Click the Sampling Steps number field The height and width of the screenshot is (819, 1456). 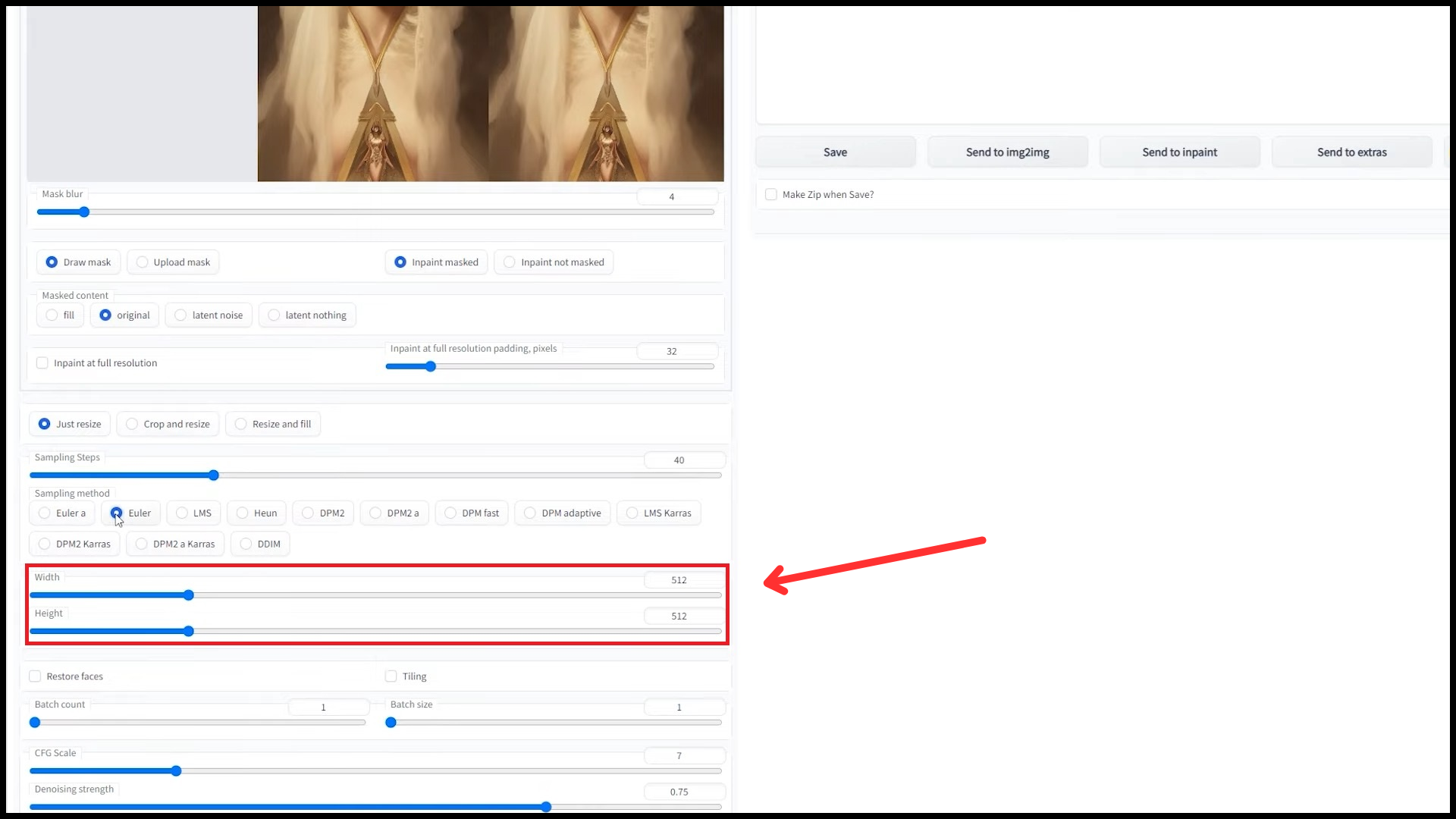679,460
